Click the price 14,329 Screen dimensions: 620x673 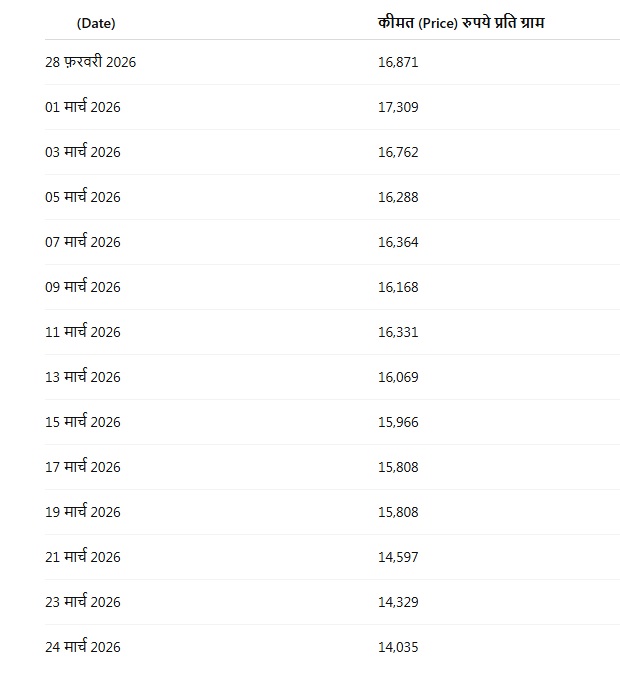coord(398,602)
